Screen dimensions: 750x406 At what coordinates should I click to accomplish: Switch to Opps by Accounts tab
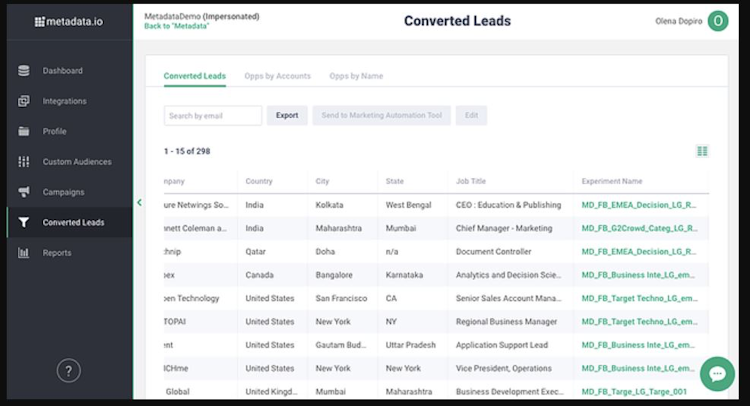(x=277, y=76)
